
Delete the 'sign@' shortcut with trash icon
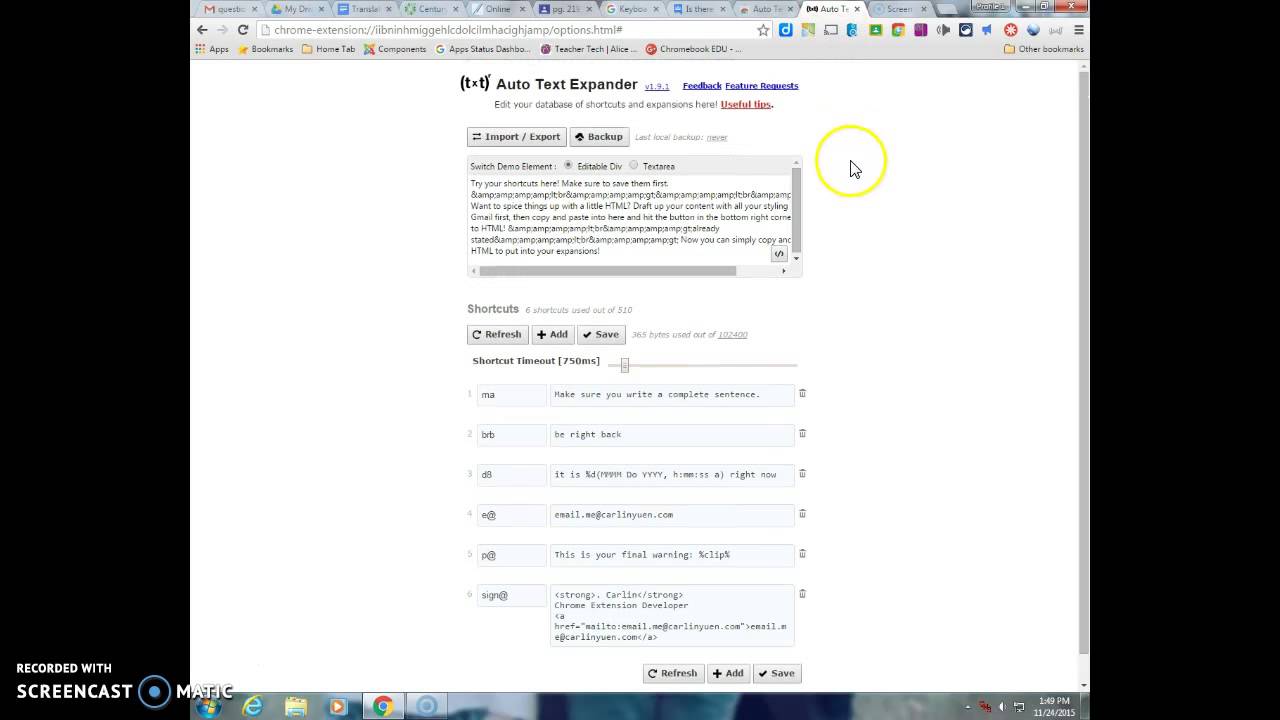tap(802, 594)
